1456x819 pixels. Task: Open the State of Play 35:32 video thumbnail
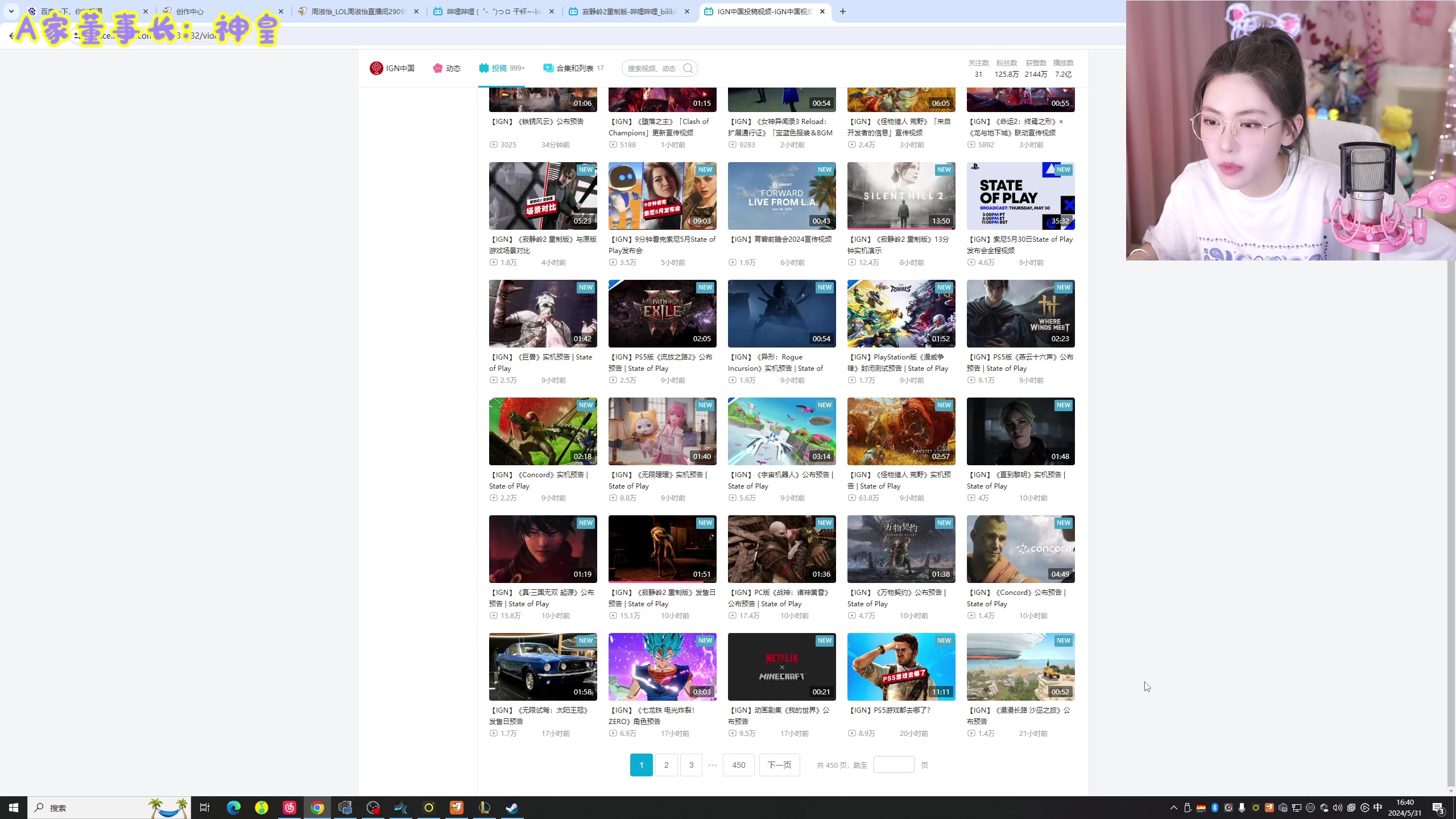(1020, 196)
